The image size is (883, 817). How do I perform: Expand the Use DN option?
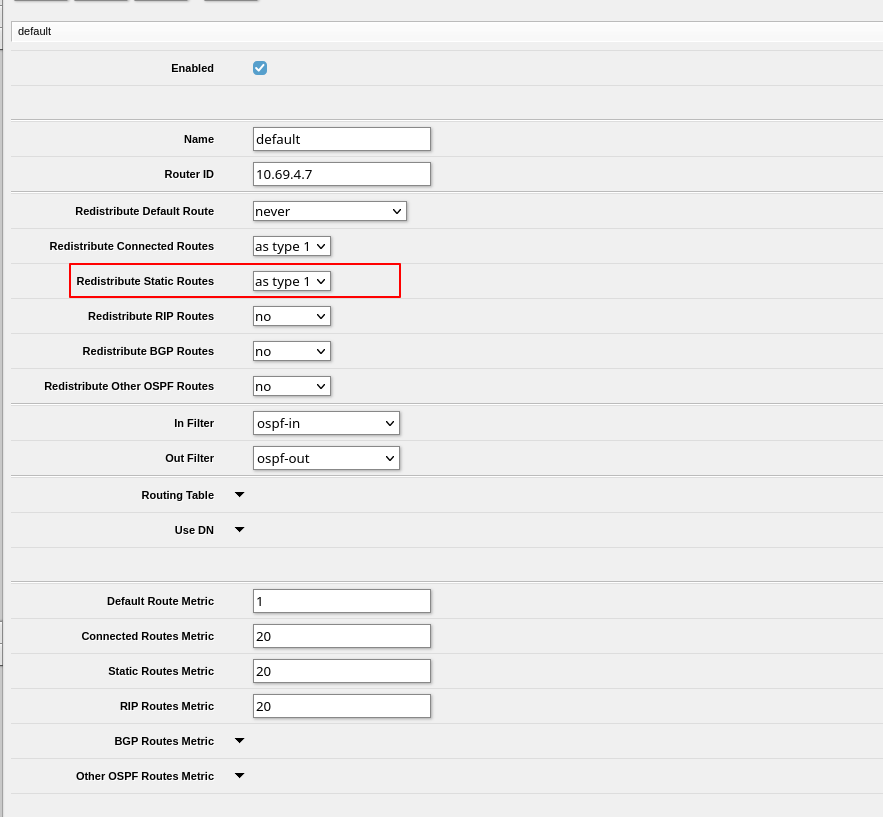(239, 530)
